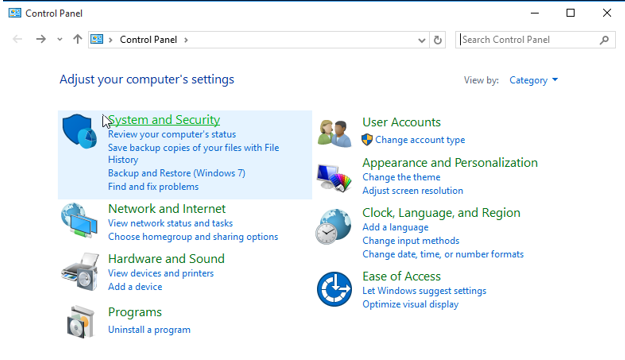Open Choose homegroup and sharing options
This screenshot has width=625, height=360.
click(193, 237)
